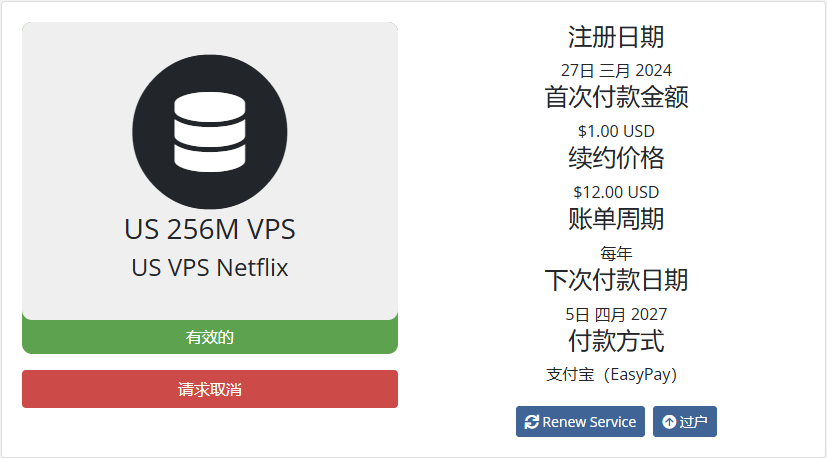
Task: Click the next due date 5日 四月 2027
Action: tap(616, 314)
